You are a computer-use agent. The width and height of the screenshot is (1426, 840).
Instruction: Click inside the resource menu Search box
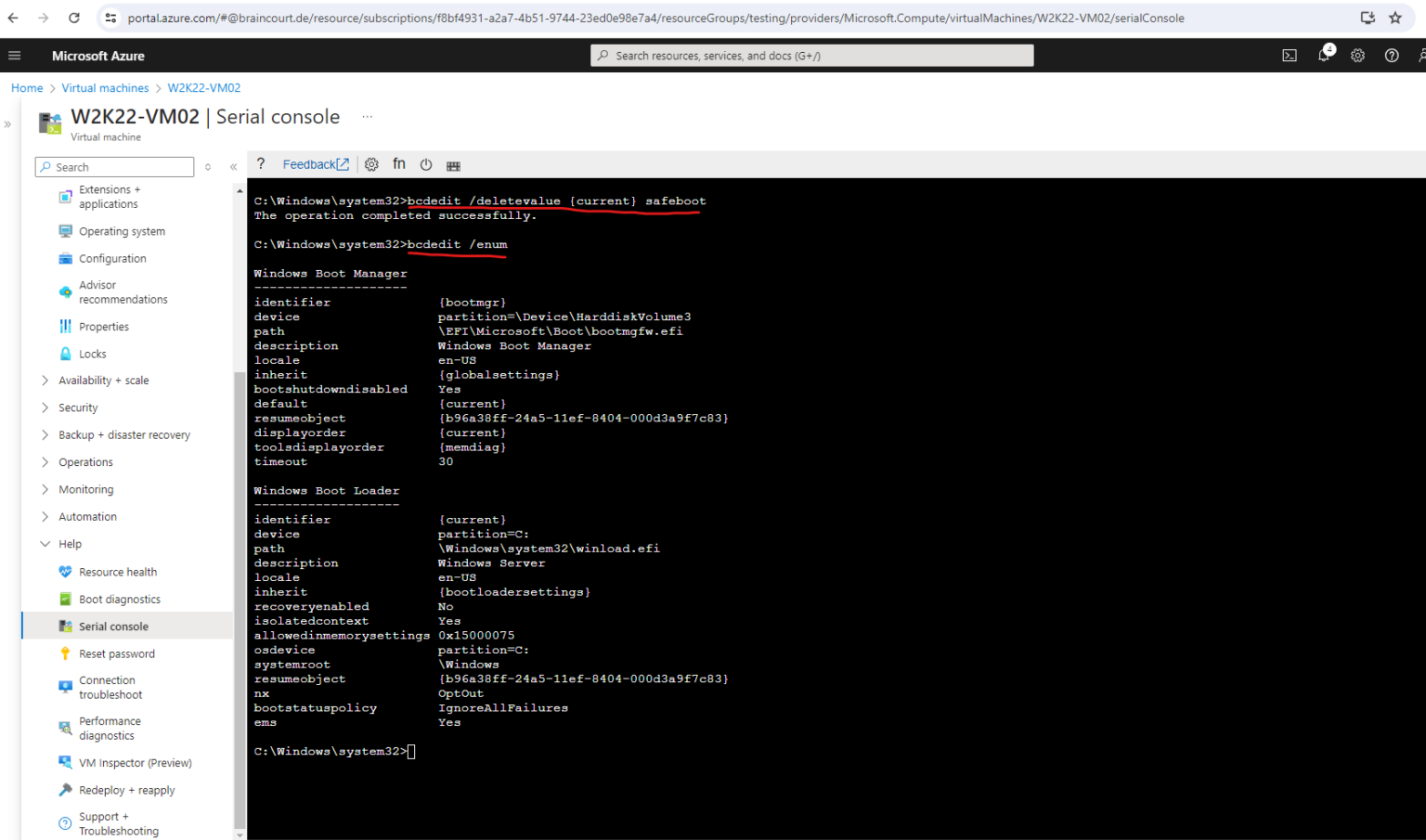pyautogui.click(x=114, y=166)
